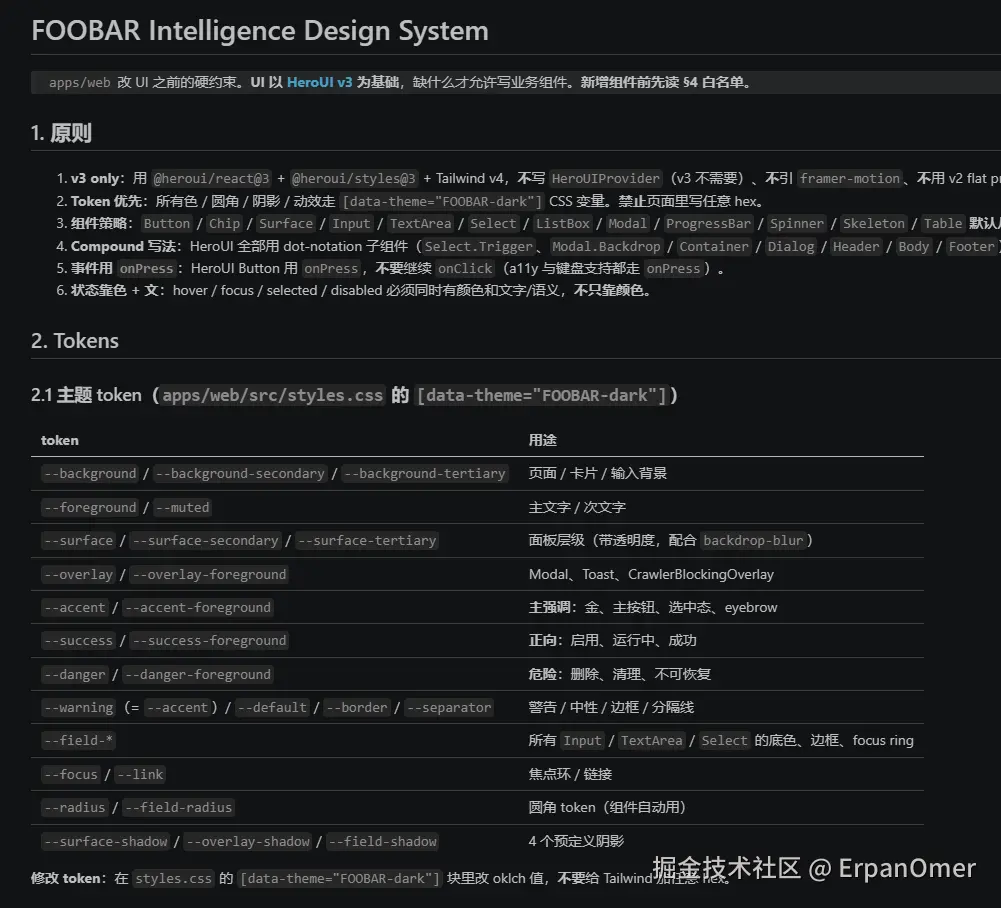The height and width of the screenshot is (908, 1001).
Task: Click the --border token
Action: click(x=356, y=707)
